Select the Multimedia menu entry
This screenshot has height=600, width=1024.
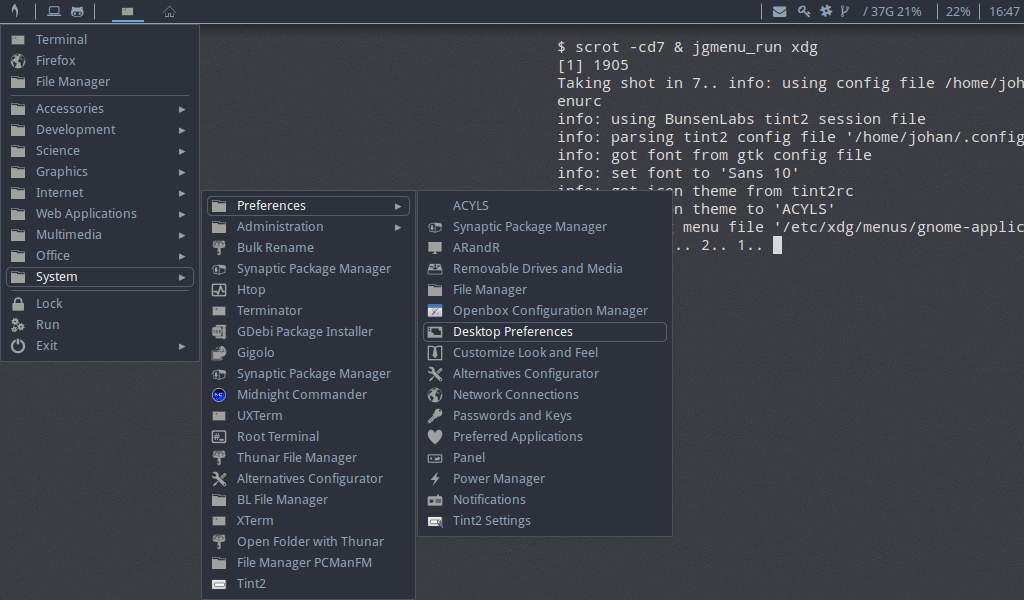(x=74, y=234)
